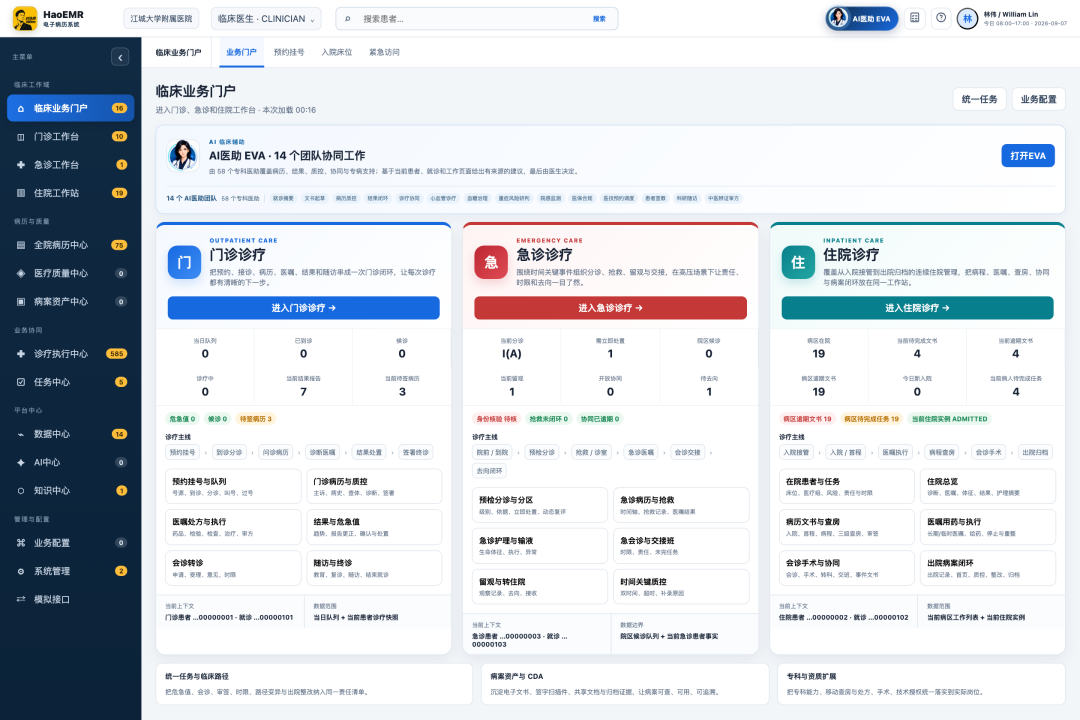Open 门诊病历与质控 card

374,487
